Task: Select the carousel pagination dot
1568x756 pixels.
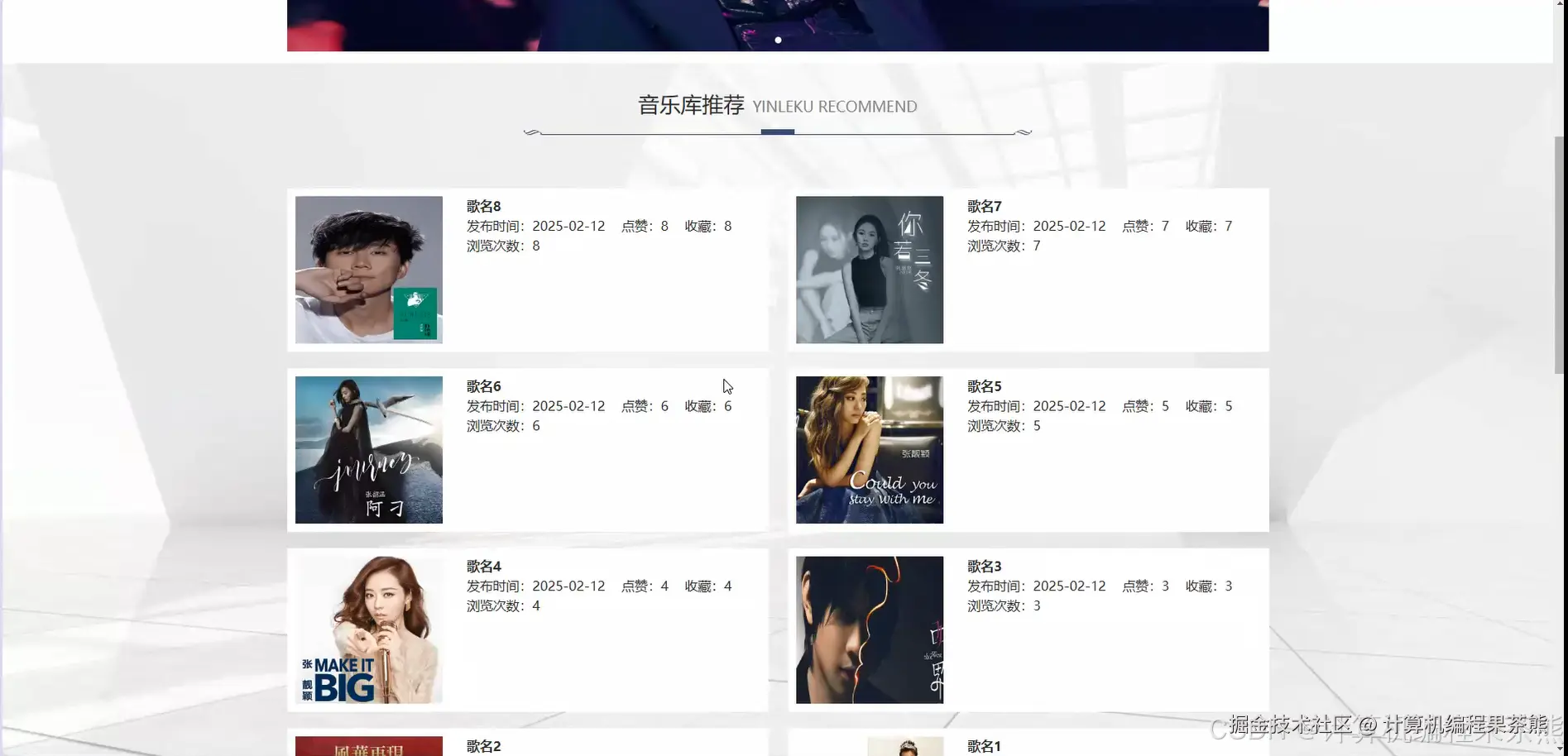Action: pos(777,39)
